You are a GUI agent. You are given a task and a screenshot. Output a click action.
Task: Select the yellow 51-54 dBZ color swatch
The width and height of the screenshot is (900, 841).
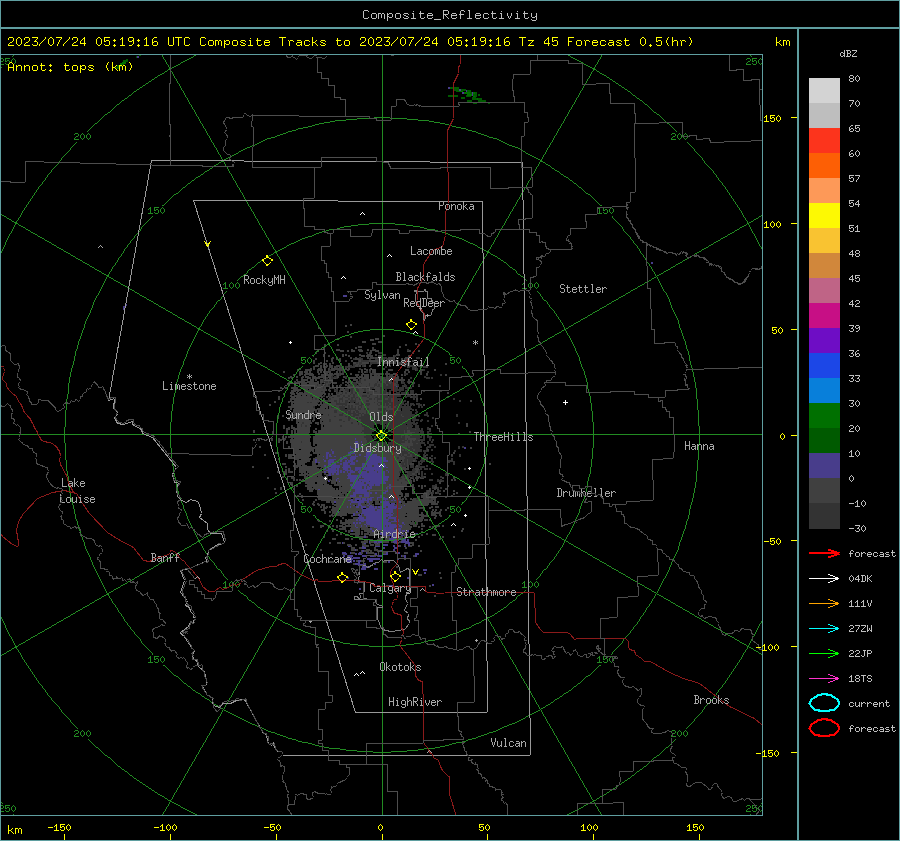[x=824, y=215]
